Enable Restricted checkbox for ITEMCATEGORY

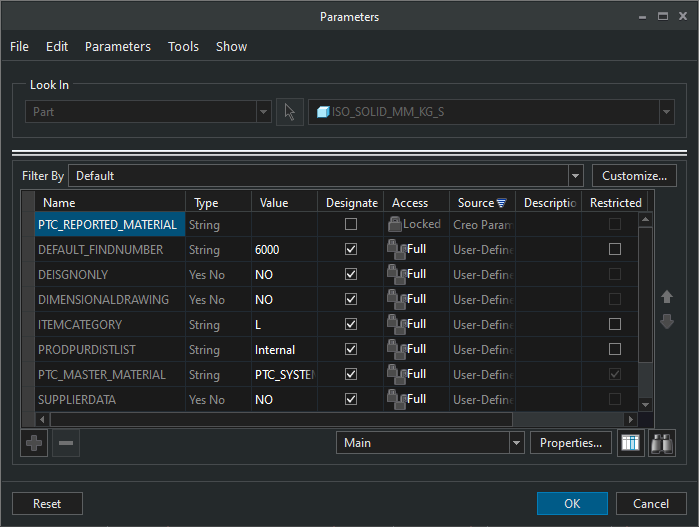[x=615, y=325]
